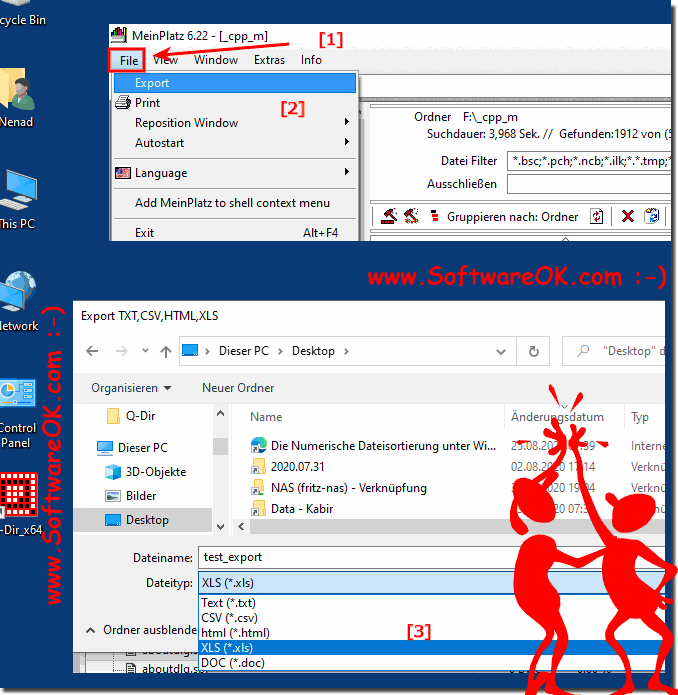
Task: Open the Network desktop icon
Action: (x=19, y=301)
